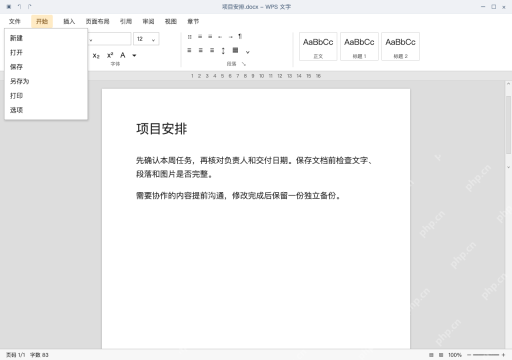The image size is (512, 360).
Task: Decrease the paragraph indent
Action: coord(220,37)
